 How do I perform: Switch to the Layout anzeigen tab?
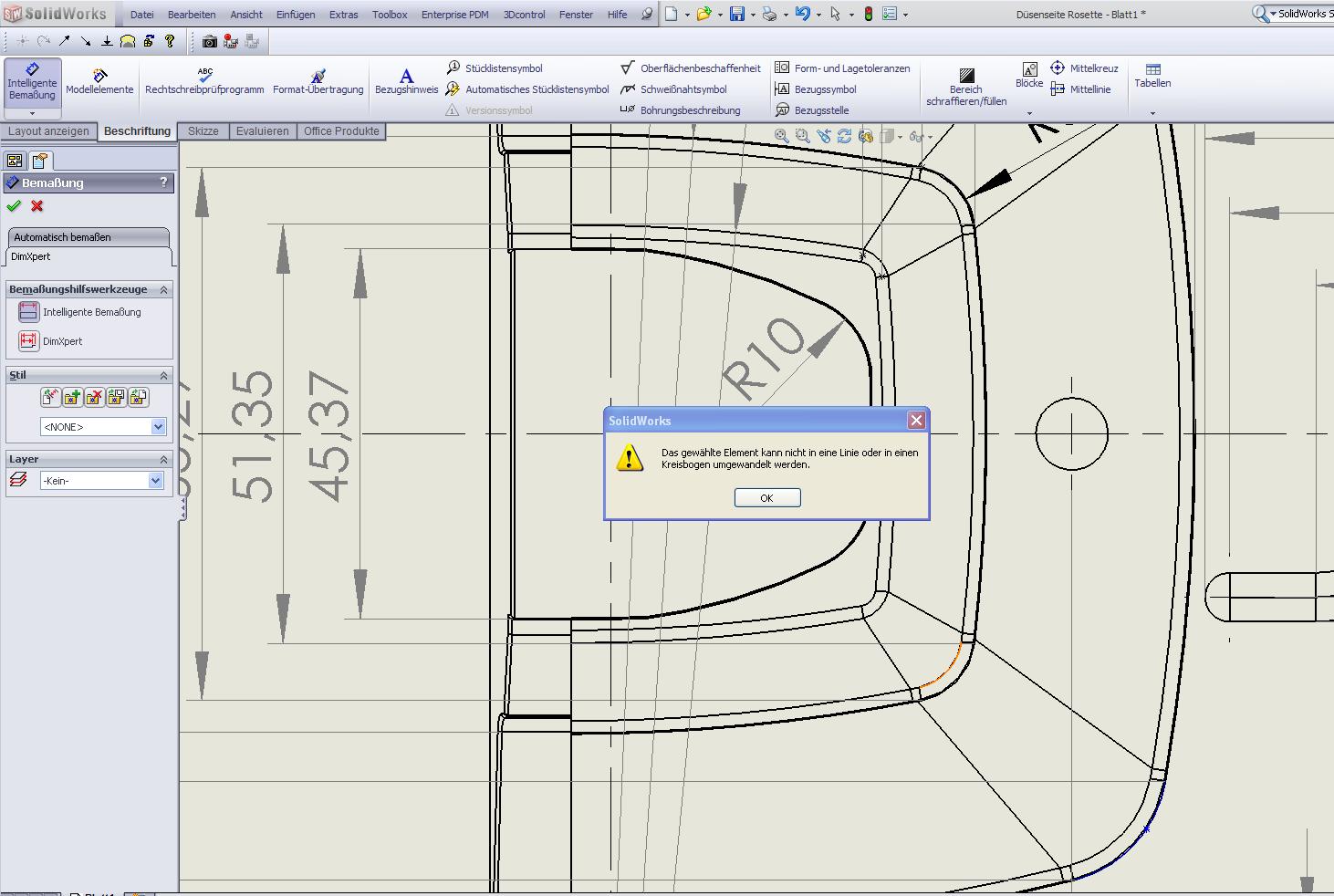pyautogui.click(x=48, y=131)
